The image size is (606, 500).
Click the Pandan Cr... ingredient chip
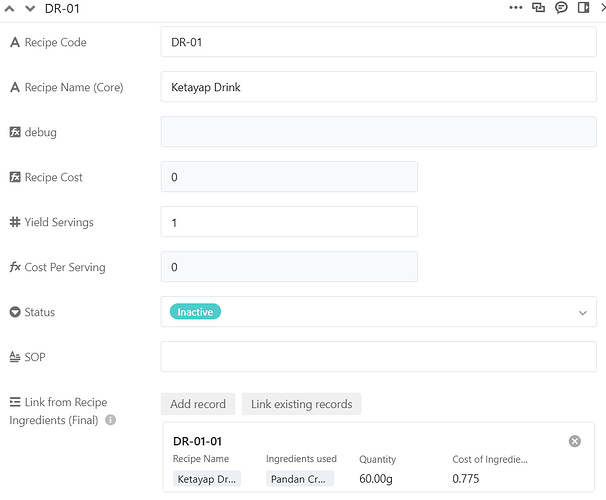(300, 479)
